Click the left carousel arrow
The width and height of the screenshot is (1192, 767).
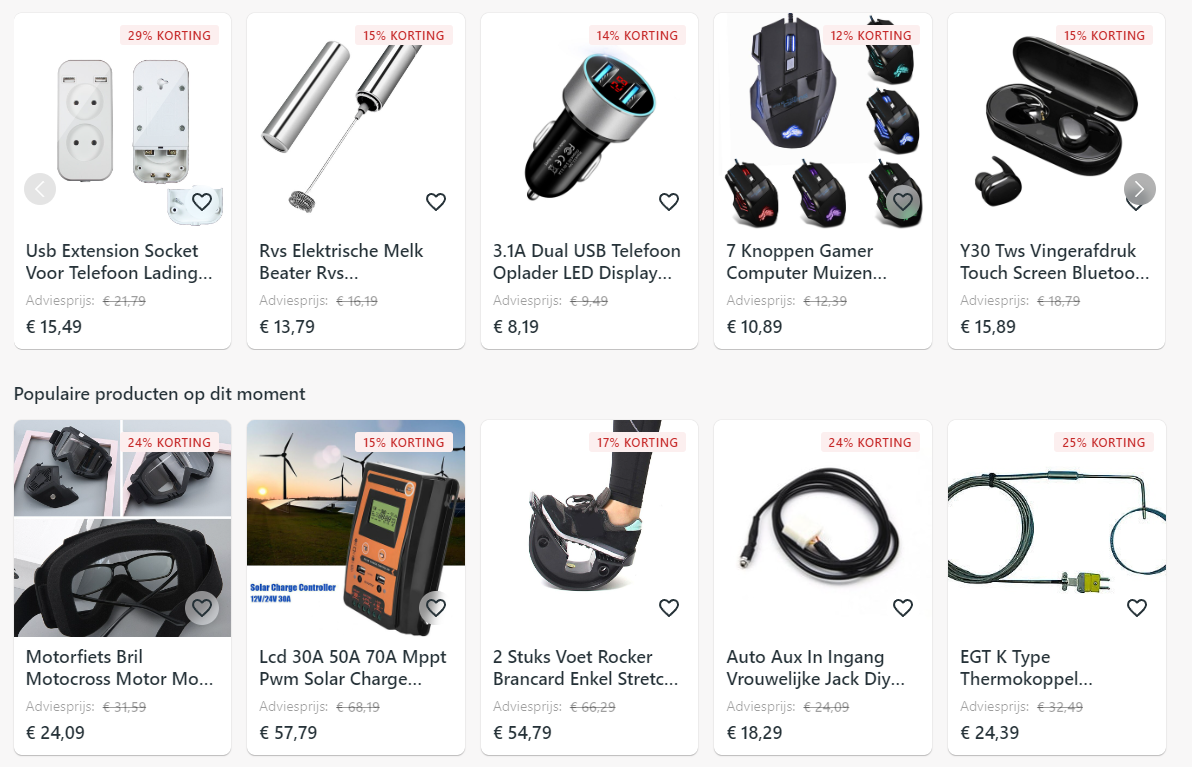40,189
